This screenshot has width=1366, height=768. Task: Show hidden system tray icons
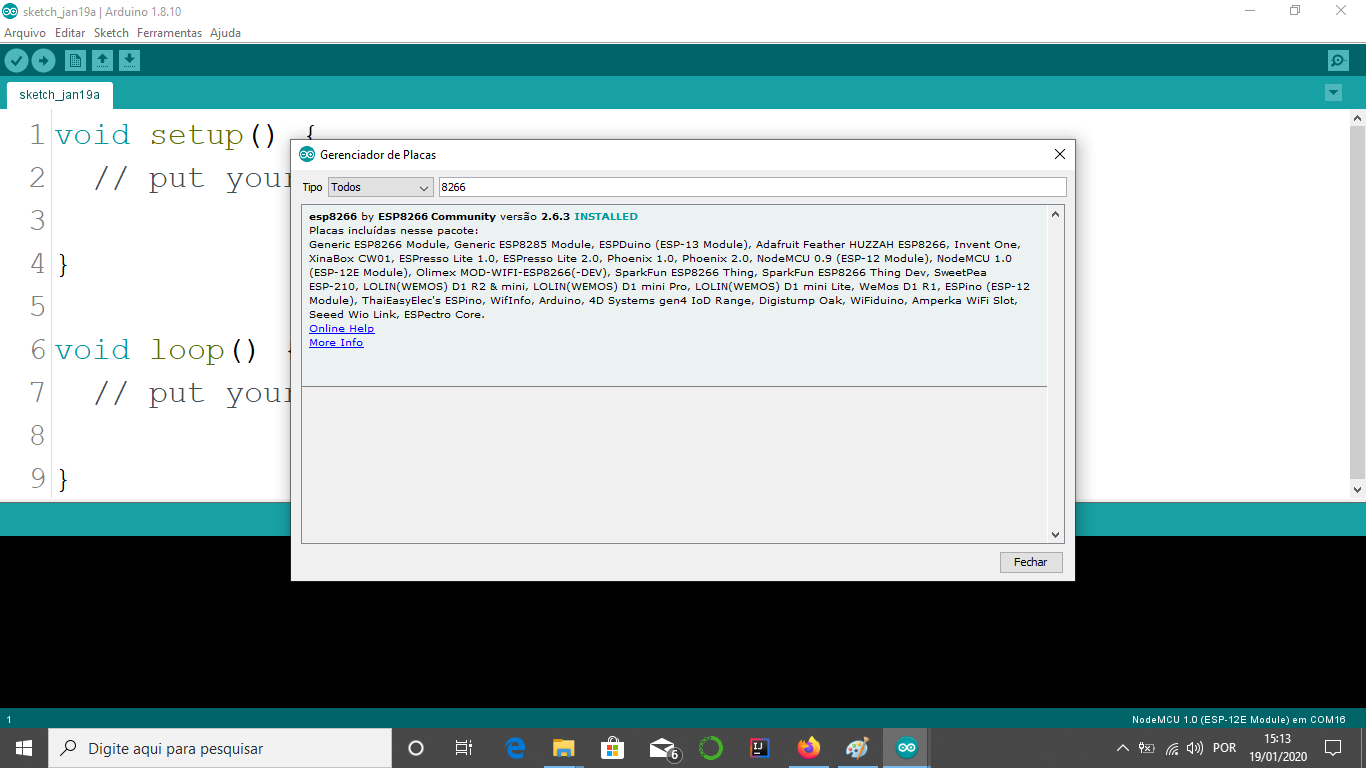pyautogui.click(x=1122, y=748)
